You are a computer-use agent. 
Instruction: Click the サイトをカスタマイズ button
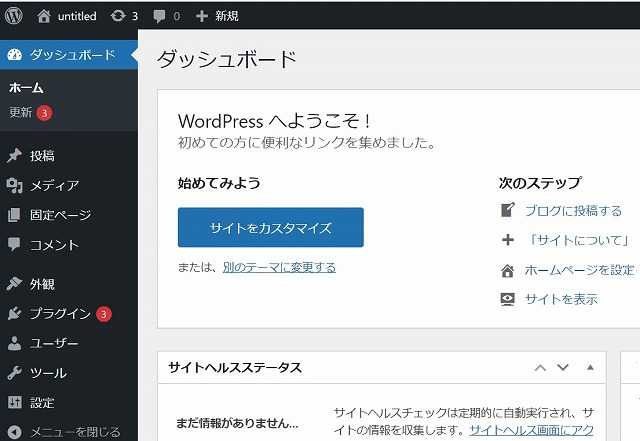click(270, 228)
